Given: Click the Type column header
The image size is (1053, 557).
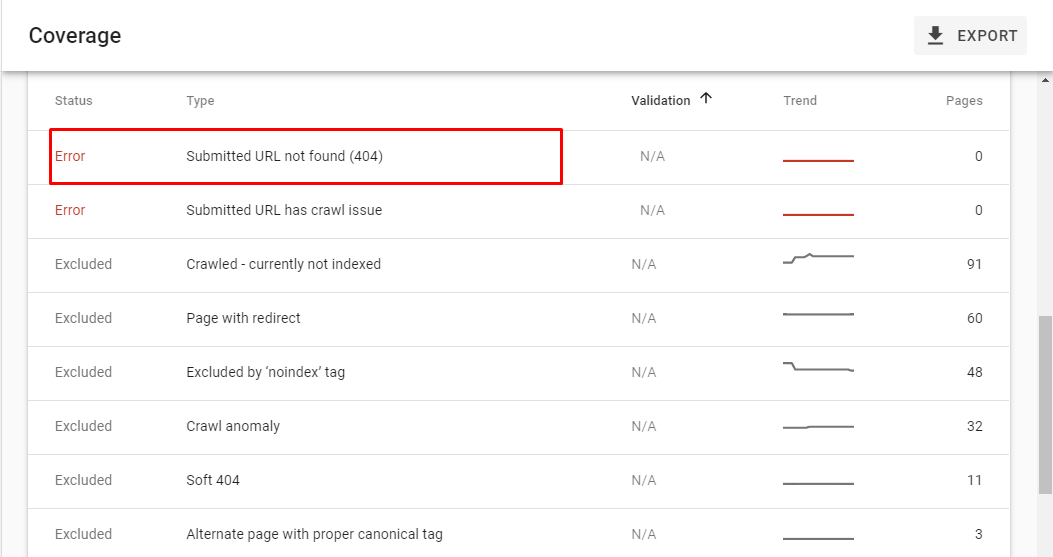Looking at the screenshot, I should [x=200, y=101].
